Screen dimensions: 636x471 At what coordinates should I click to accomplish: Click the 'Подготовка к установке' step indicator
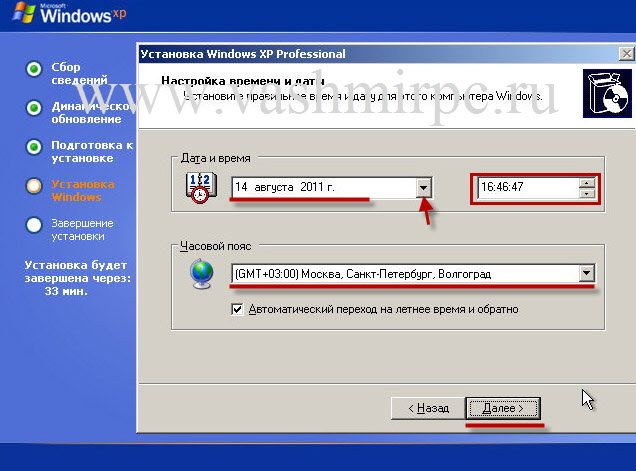(x=34, y=147)
